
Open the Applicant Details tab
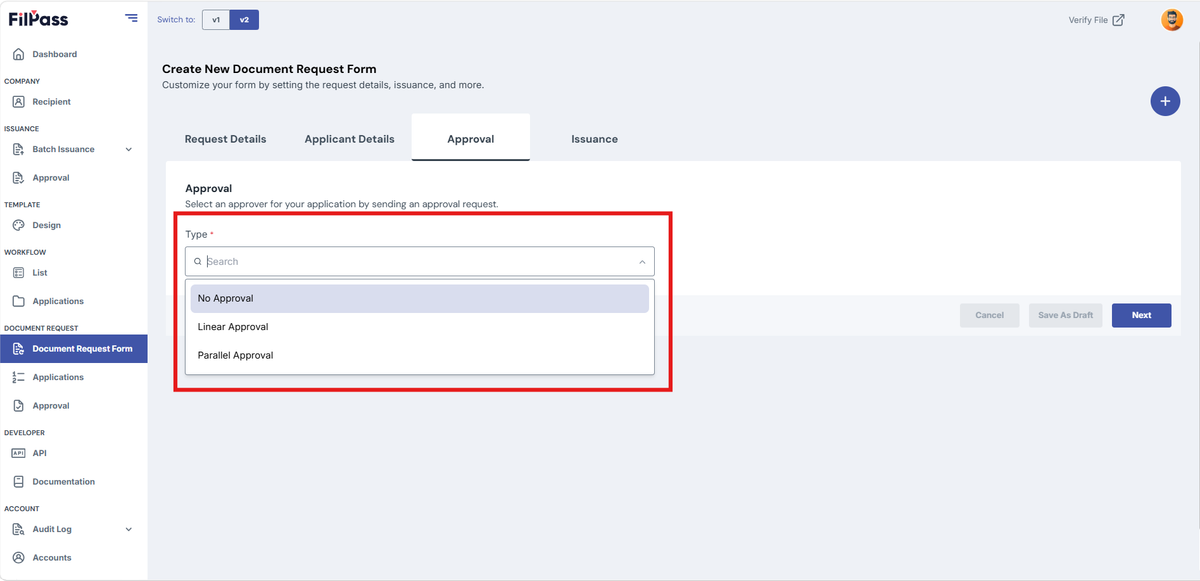pyautogui.click(x=349, y=139)
